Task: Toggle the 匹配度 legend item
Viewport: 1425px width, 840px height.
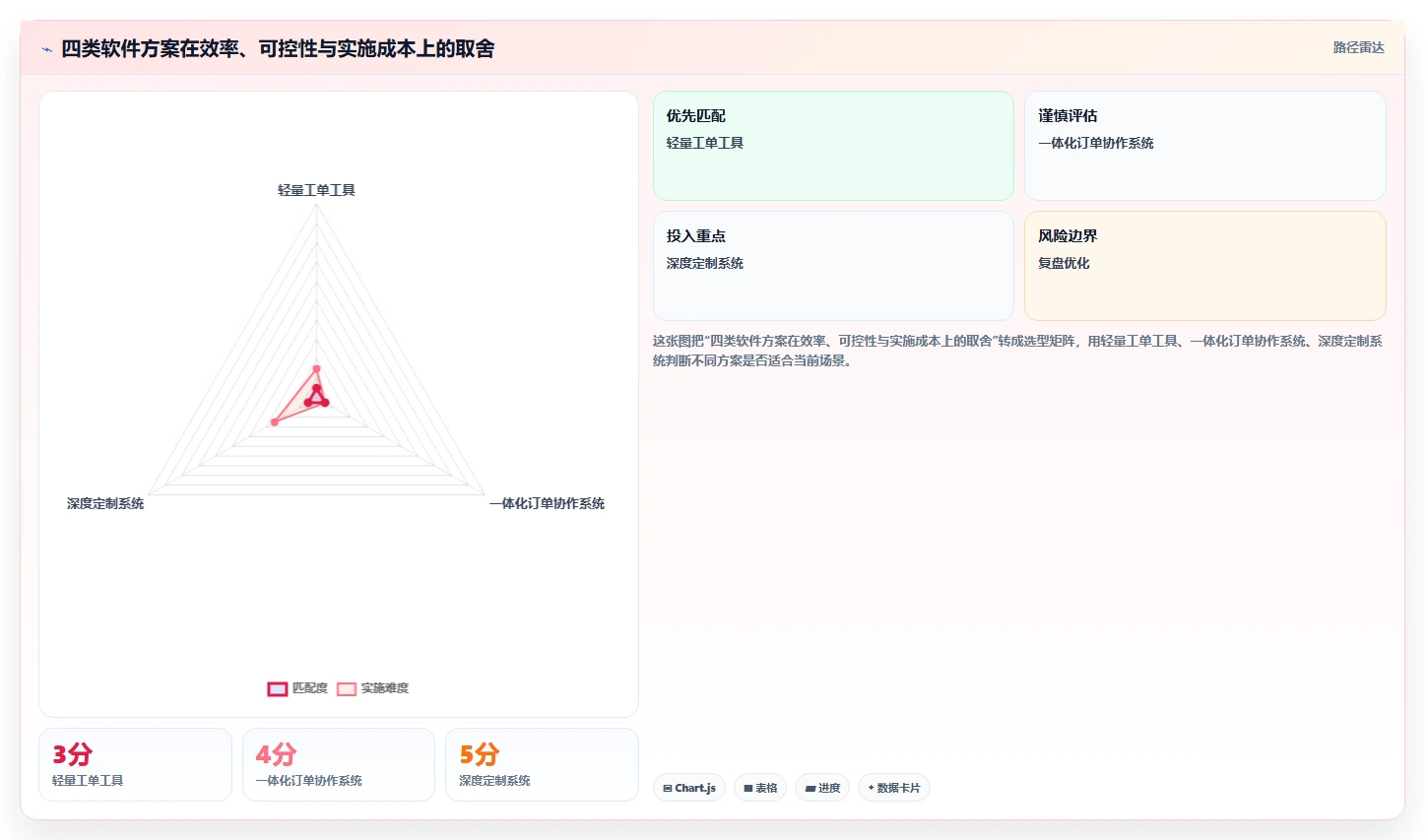Action: pyautogui.click(x=297, y=688)
